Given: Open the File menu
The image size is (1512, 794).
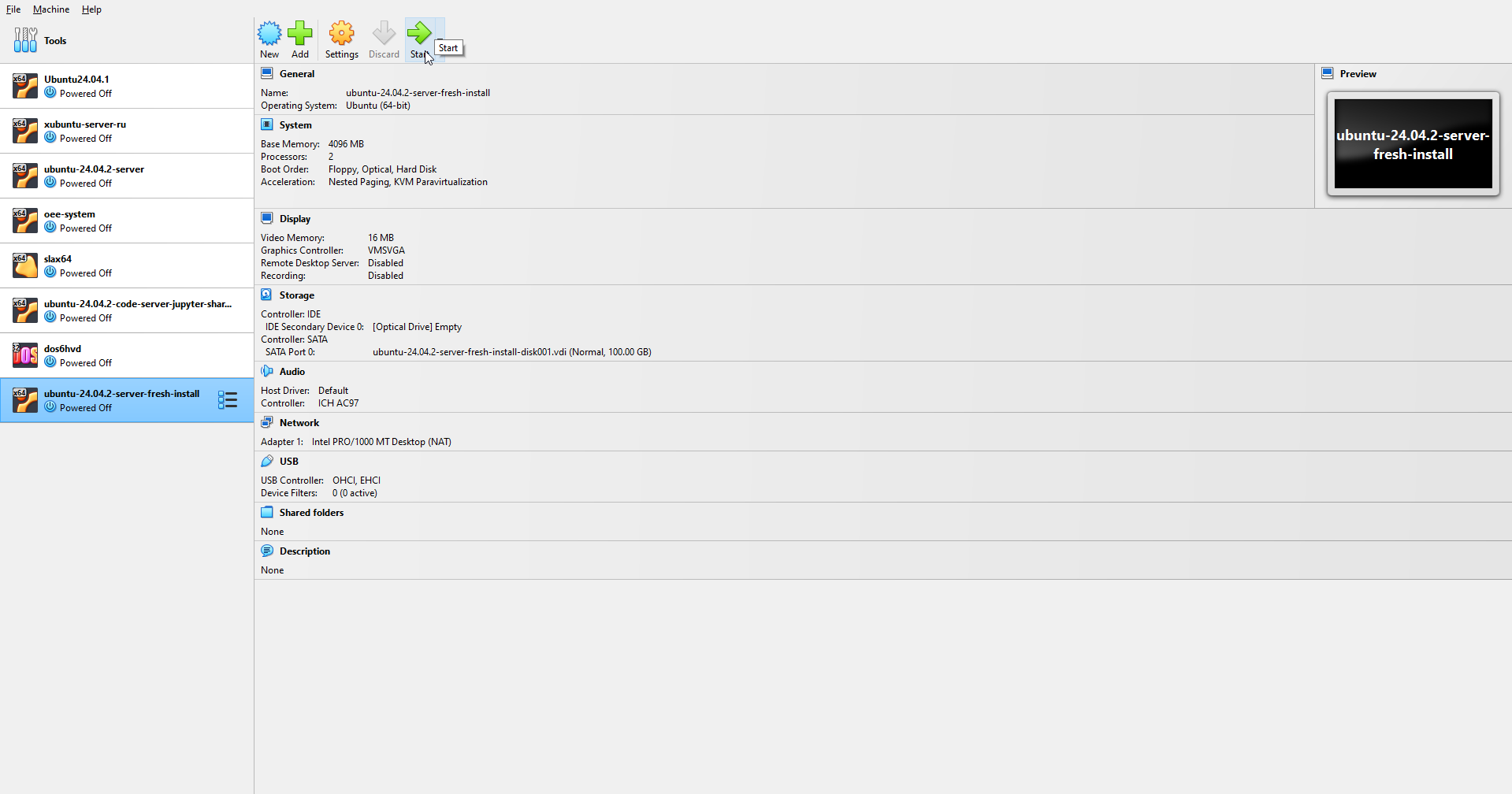Looking at the screenshot, I should pos(13,9).
